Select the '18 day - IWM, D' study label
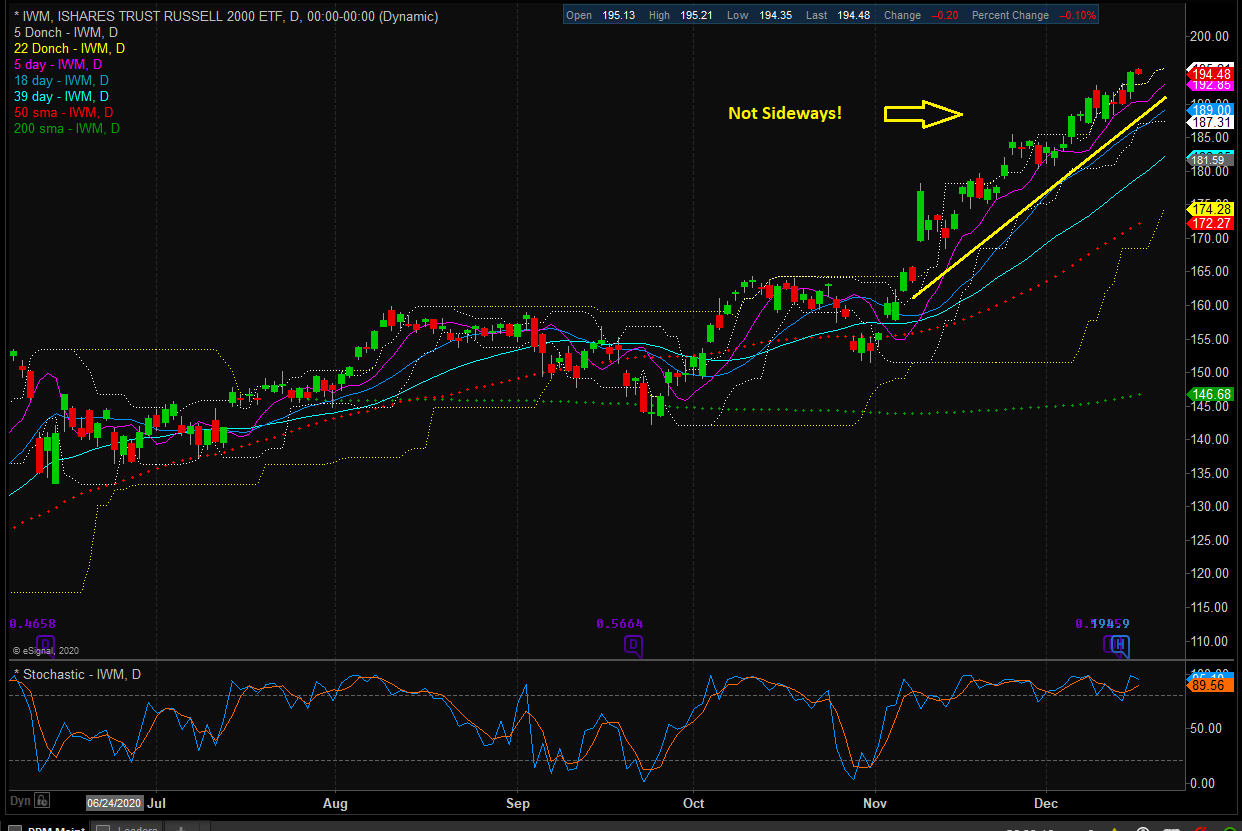This screenshot has height=831, width=1242. point(61,80)
